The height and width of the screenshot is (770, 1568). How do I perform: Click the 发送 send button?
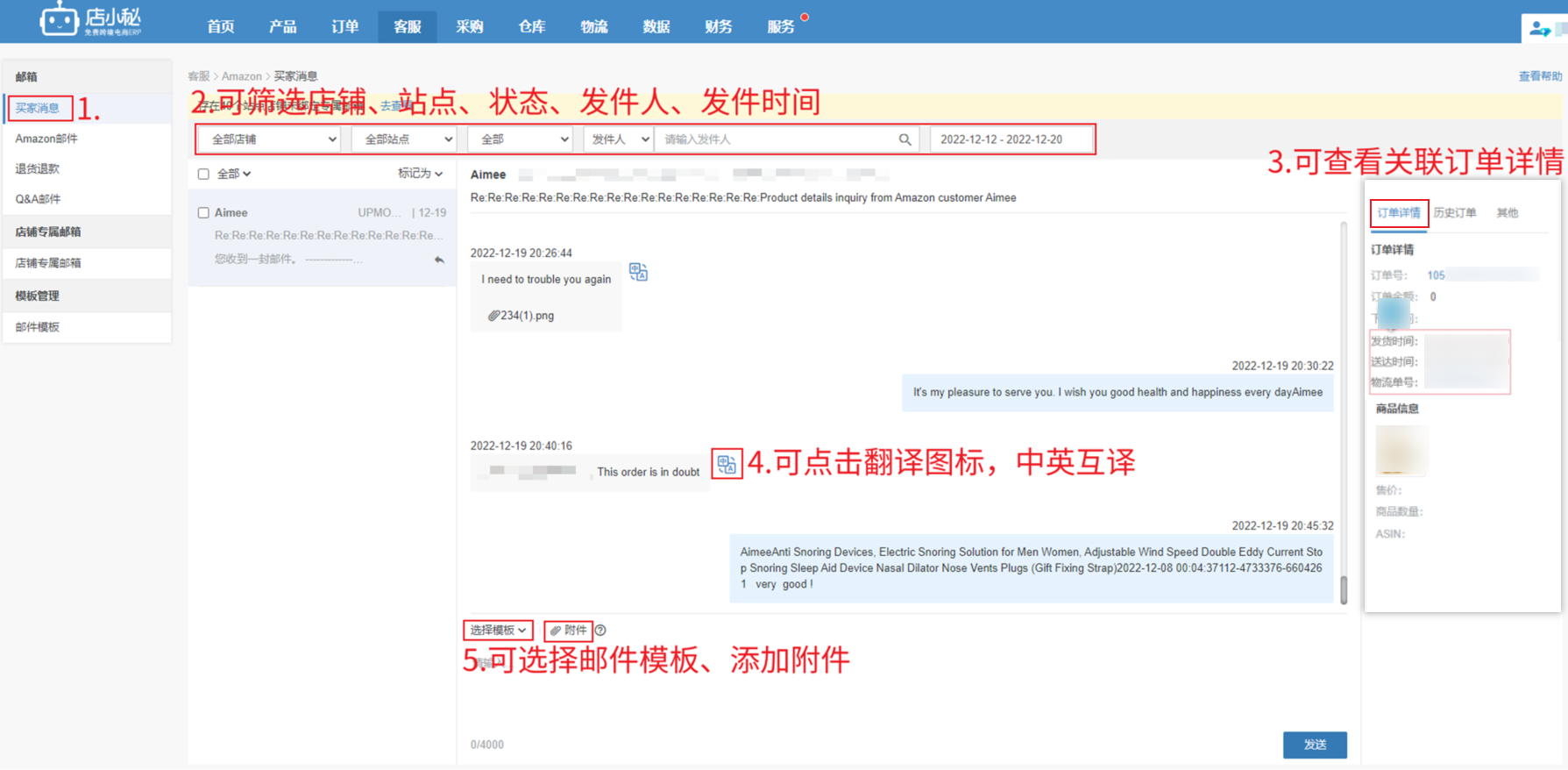pos(1315,745)
